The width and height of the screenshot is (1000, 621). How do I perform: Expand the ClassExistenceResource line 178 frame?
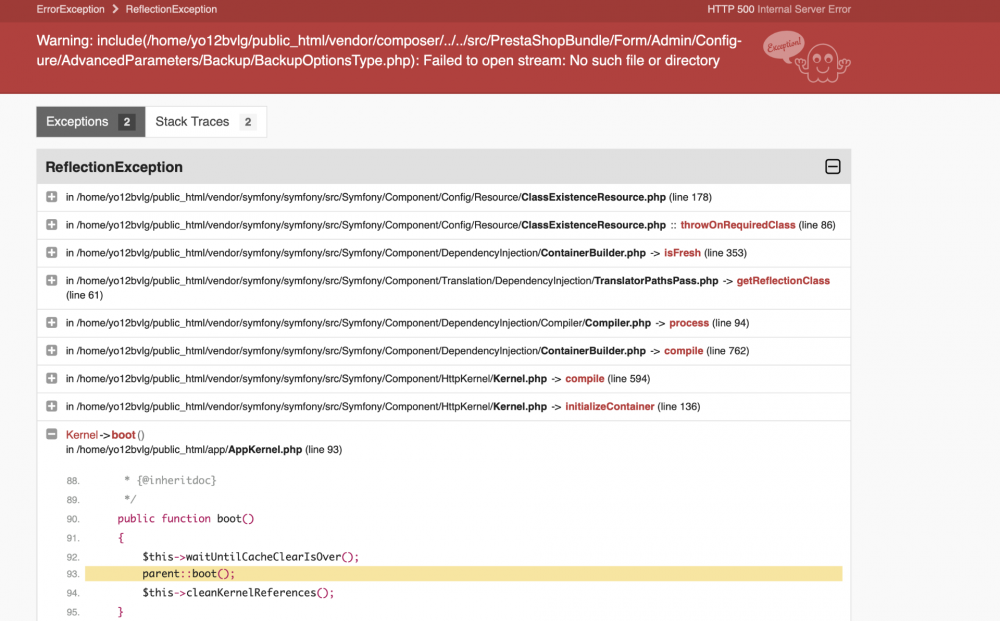point(51,197)
